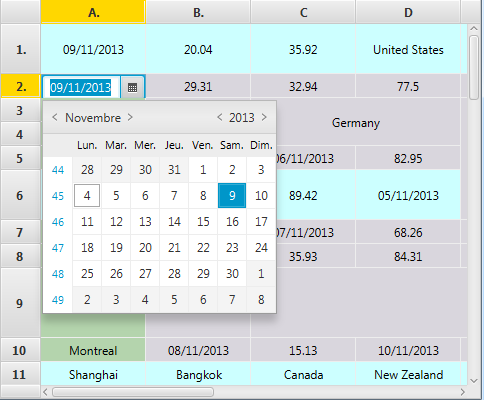Choose November 19 in the calendar
Screen dimensions: 484x400
coord(116,248)
